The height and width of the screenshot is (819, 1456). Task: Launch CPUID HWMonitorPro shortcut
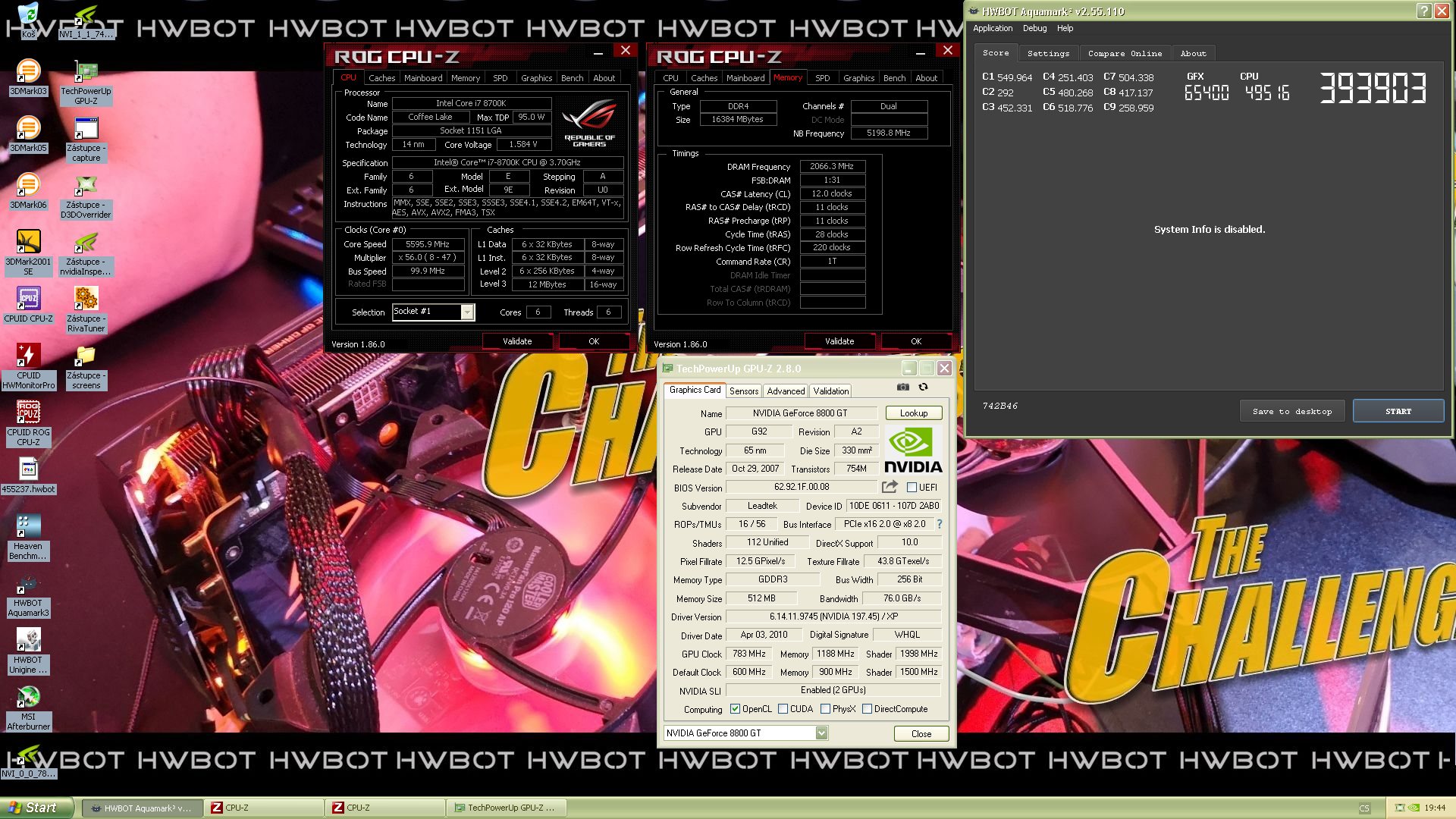pos(28,366)
